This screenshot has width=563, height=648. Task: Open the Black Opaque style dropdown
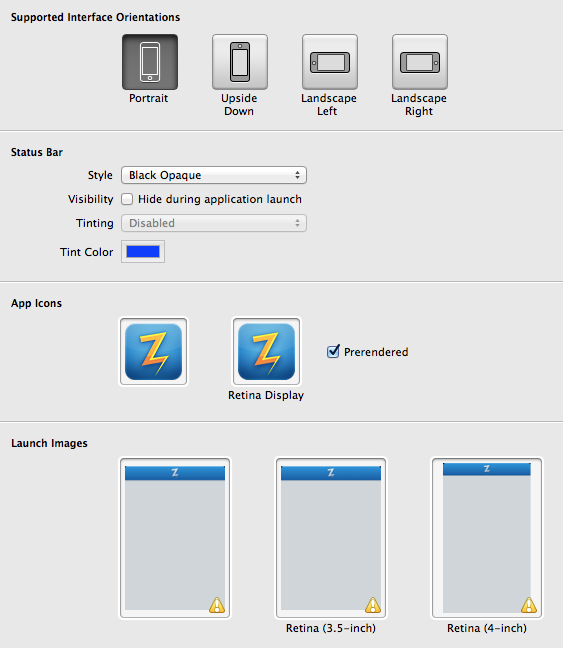point(214,175)
